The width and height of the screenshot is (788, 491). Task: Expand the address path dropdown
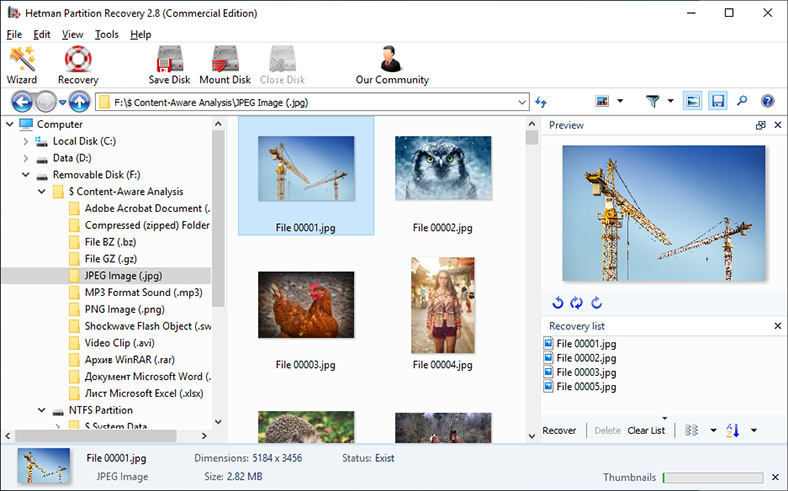522,103
